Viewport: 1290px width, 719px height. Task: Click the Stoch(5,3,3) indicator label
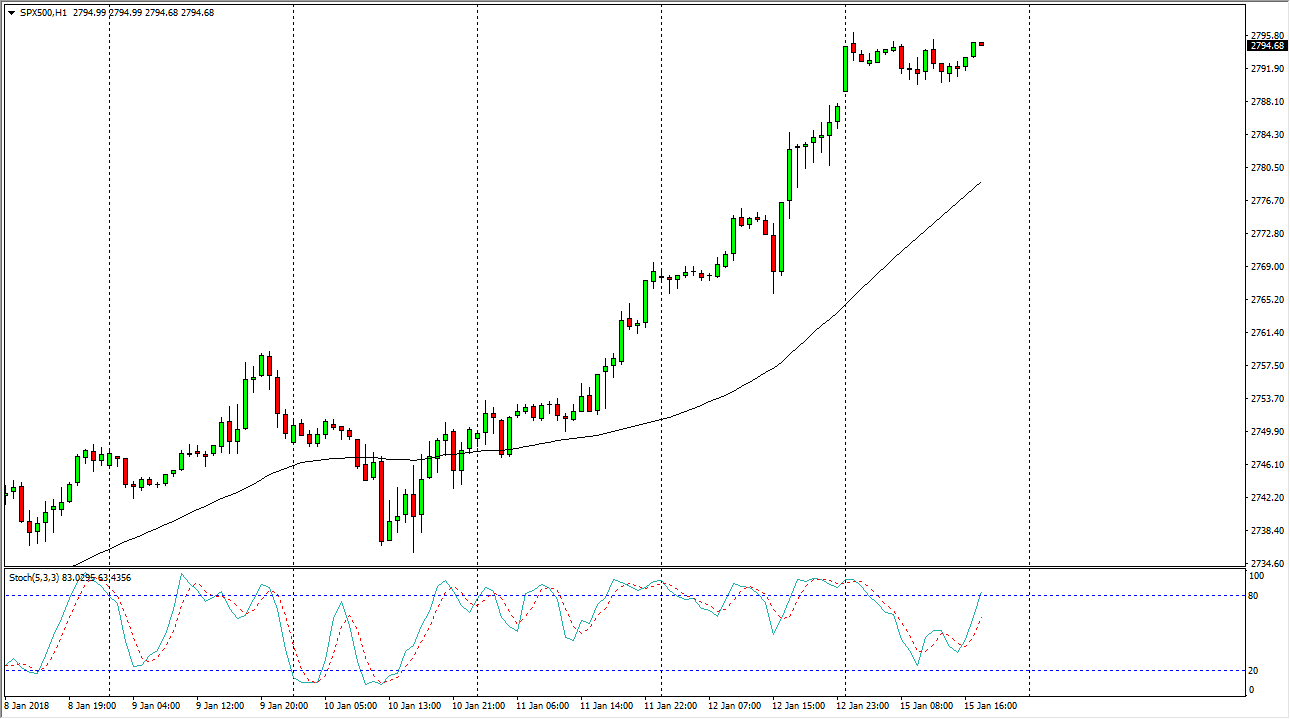tap(40, 577)
